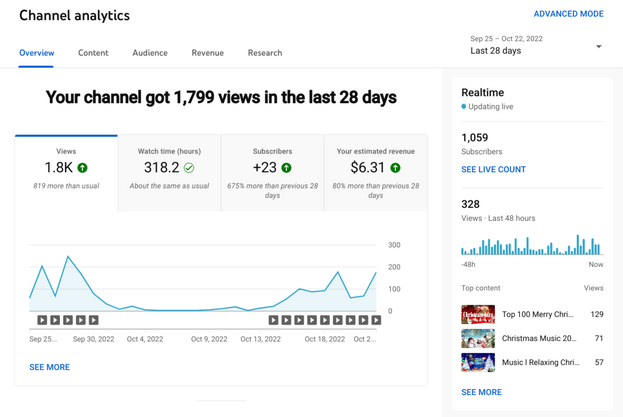Switch to the Audience tab
Image resolution: width=623 pixels, height=417 pixels.
(150, 53)
